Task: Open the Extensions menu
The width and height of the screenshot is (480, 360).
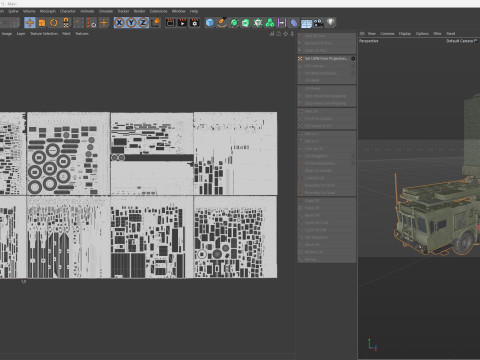Action: coord(158,11)
